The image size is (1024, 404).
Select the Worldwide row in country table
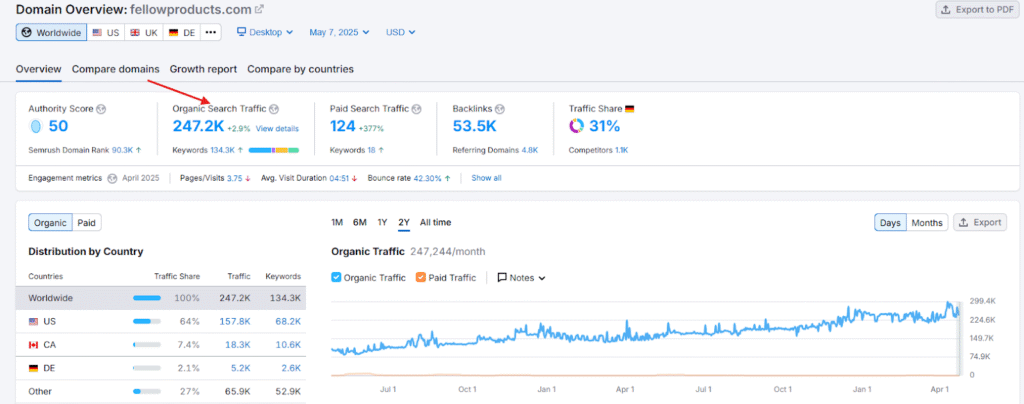161,298
